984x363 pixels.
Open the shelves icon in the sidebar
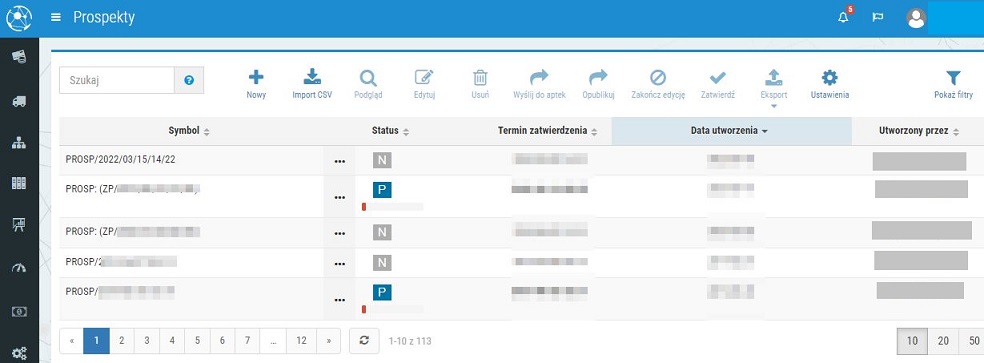pyautogui.click(x=19, y=183)
